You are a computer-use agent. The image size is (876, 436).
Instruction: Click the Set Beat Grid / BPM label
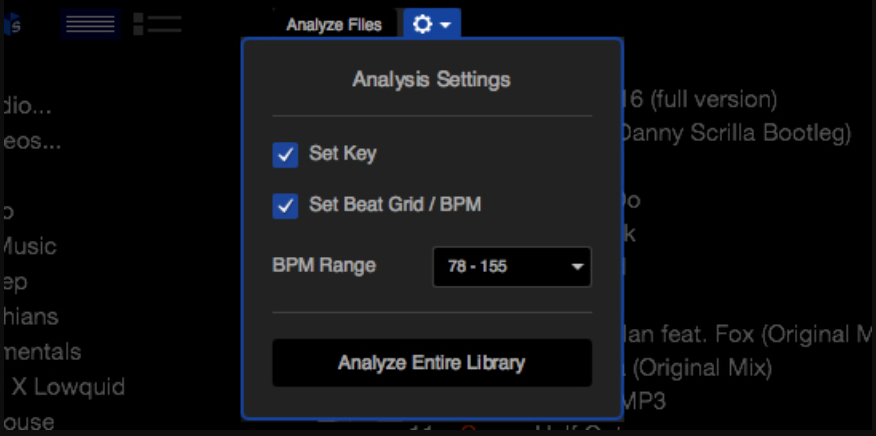pyautogui.click(x=395, y=205)
